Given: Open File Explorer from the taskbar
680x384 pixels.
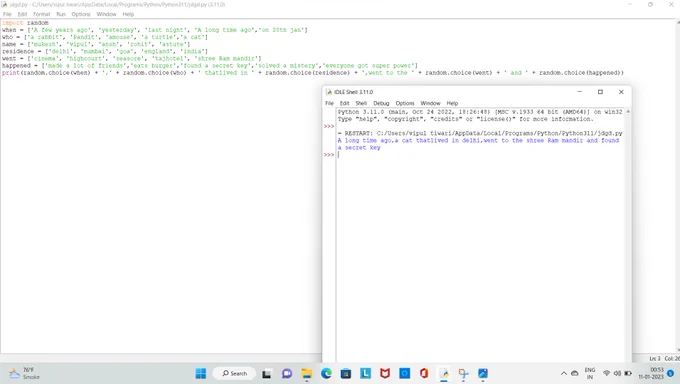Looking at the screenshot, I should [x=307, y=374].
